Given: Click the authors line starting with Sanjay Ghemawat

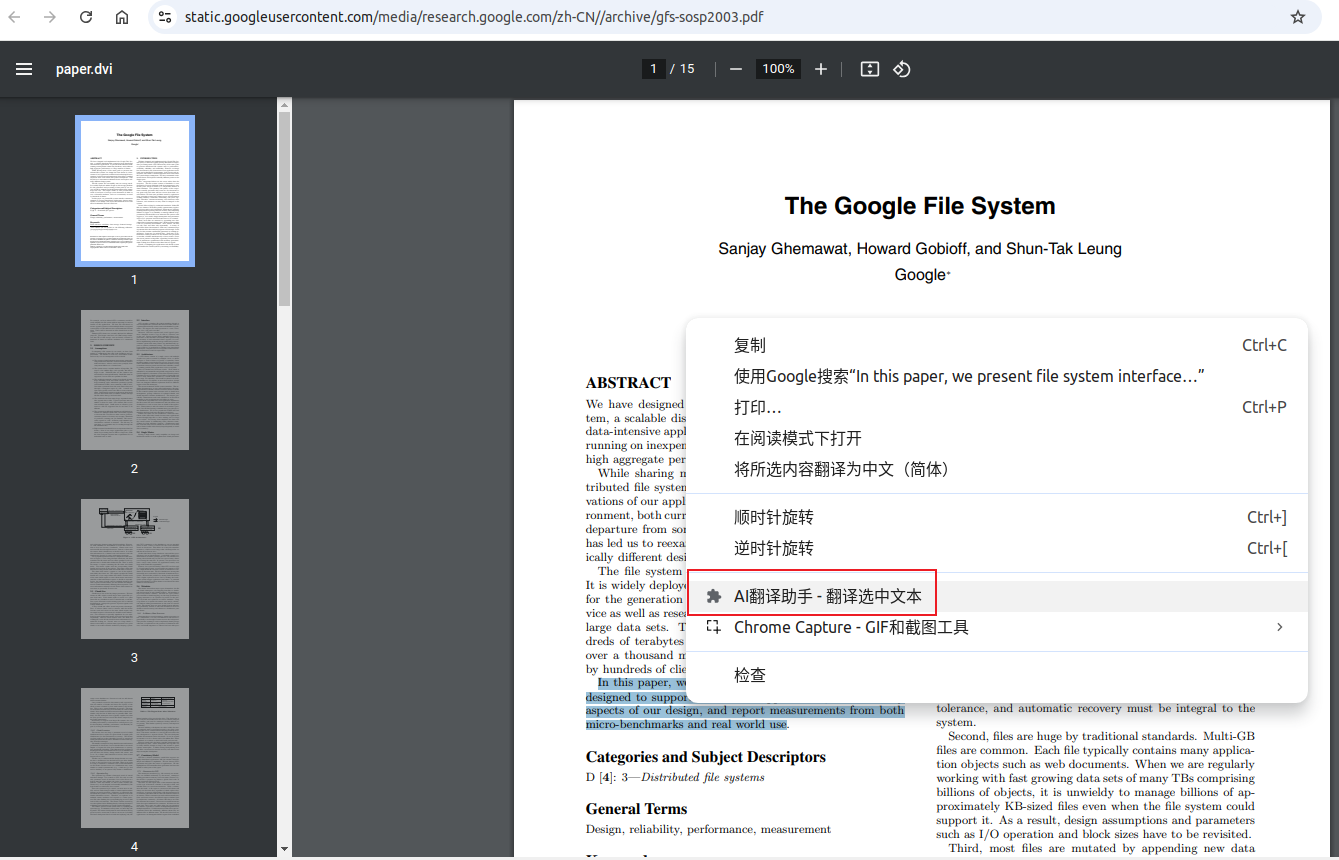Looking at the screenshot, I should [x=920, y=249].
